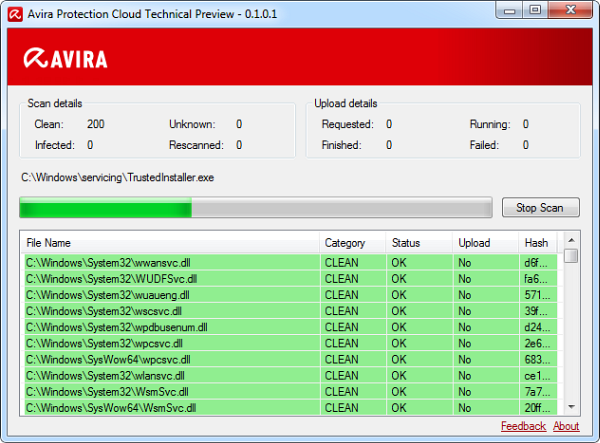Click hash value 39f...
Image resolution: width=600 pixels, height=443 pixels.
click(536, 311)
